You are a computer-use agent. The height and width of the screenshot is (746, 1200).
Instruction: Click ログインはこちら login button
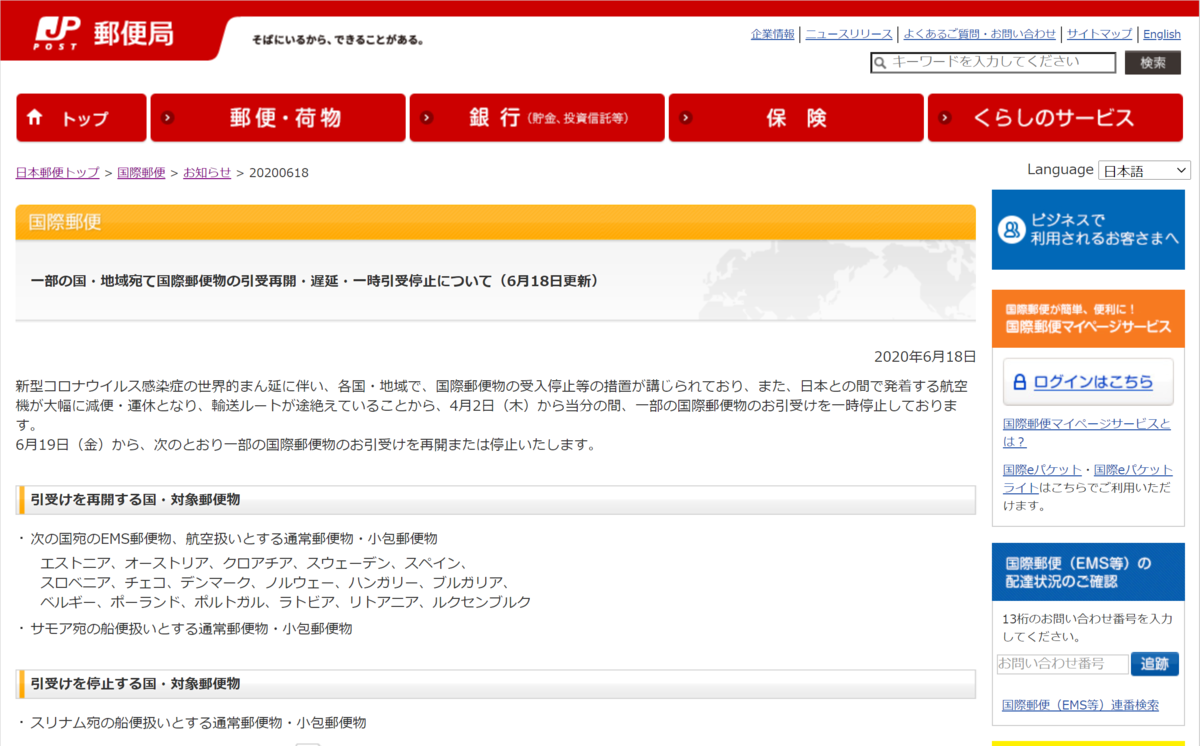click(1088, 382)
